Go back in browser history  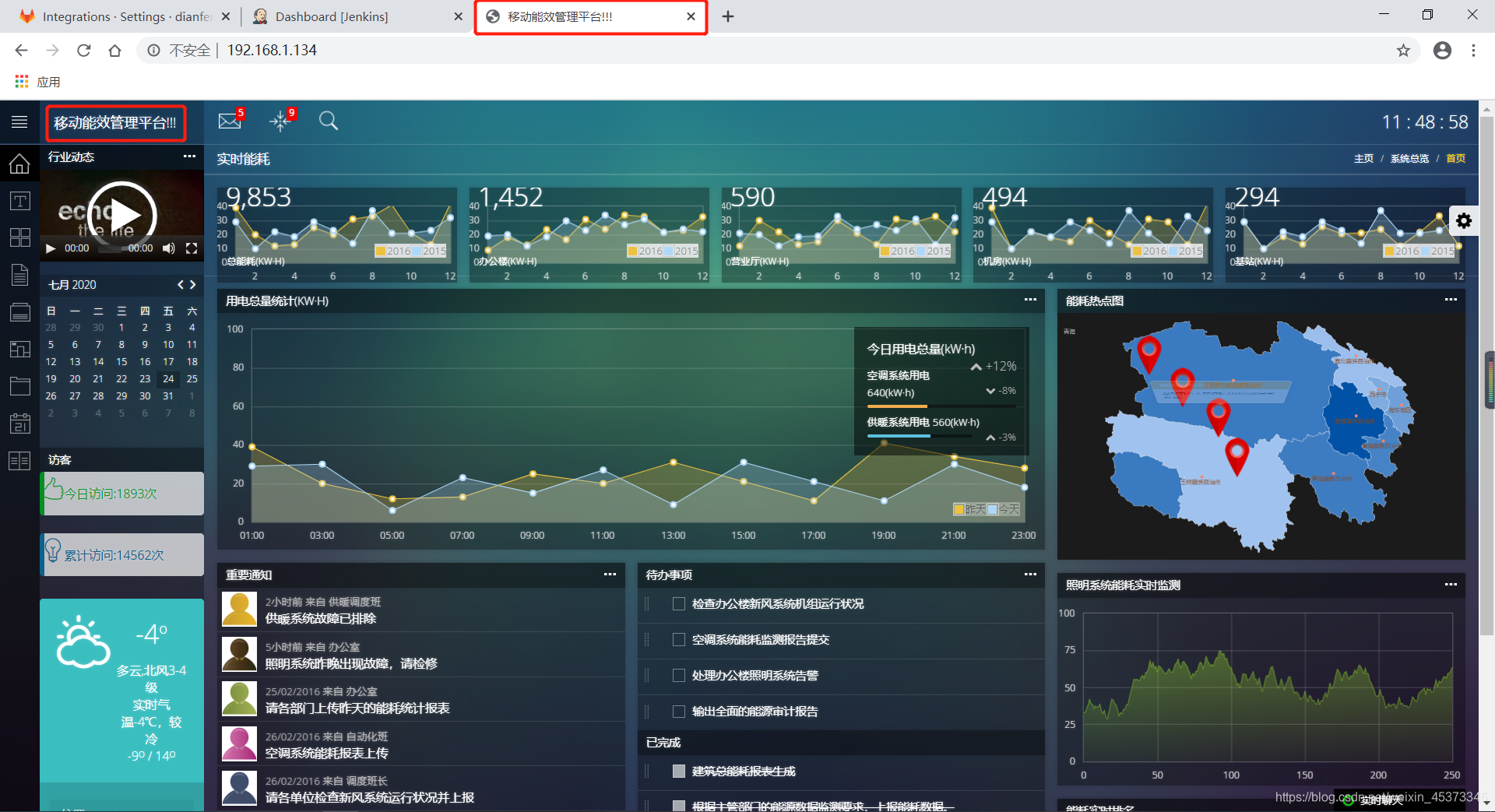(21, 51)
